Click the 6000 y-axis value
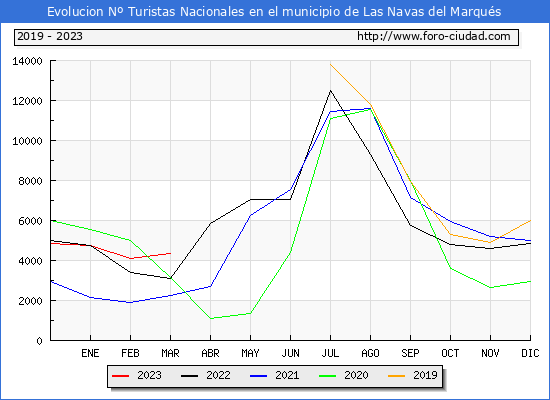The width and height of the screenshot is (550, 400). click(x=31, y=221)
